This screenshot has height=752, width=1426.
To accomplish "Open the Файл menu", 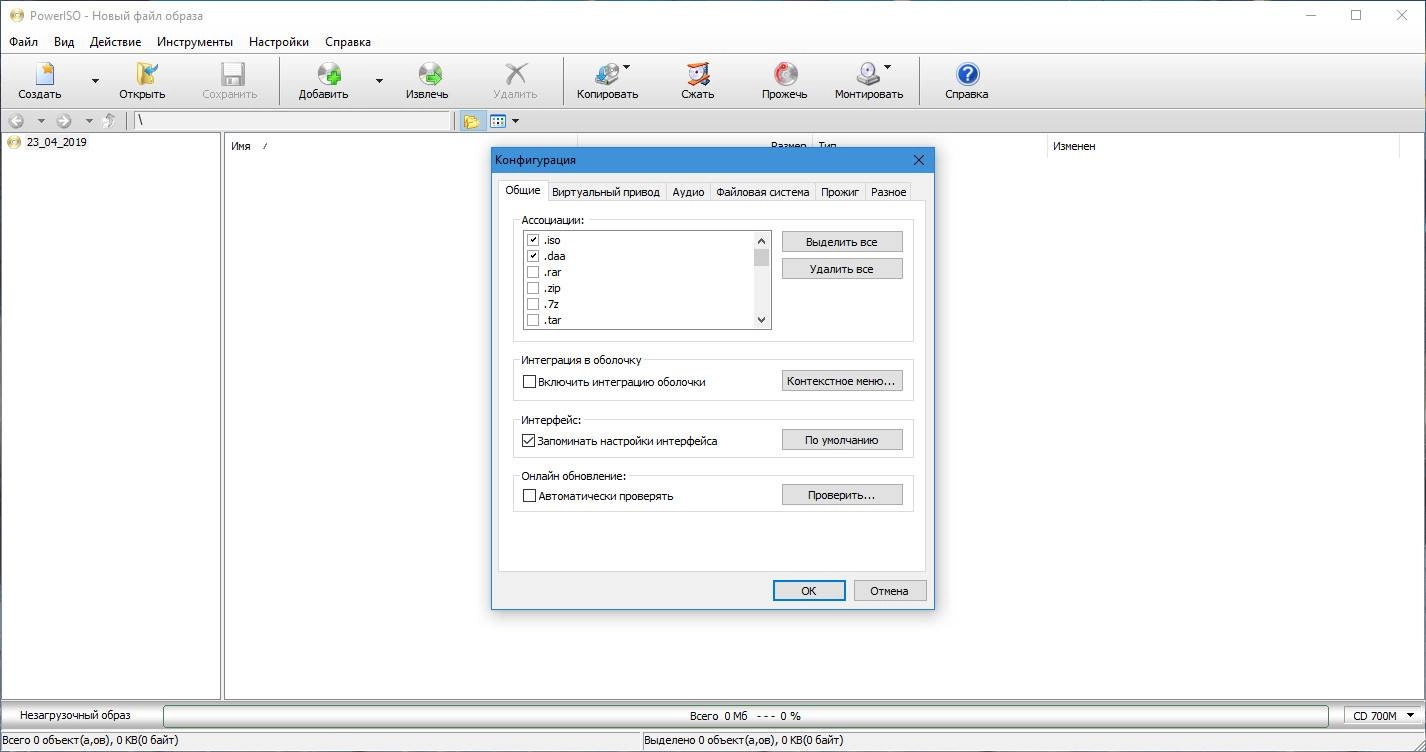I will [x=23, y=42].
